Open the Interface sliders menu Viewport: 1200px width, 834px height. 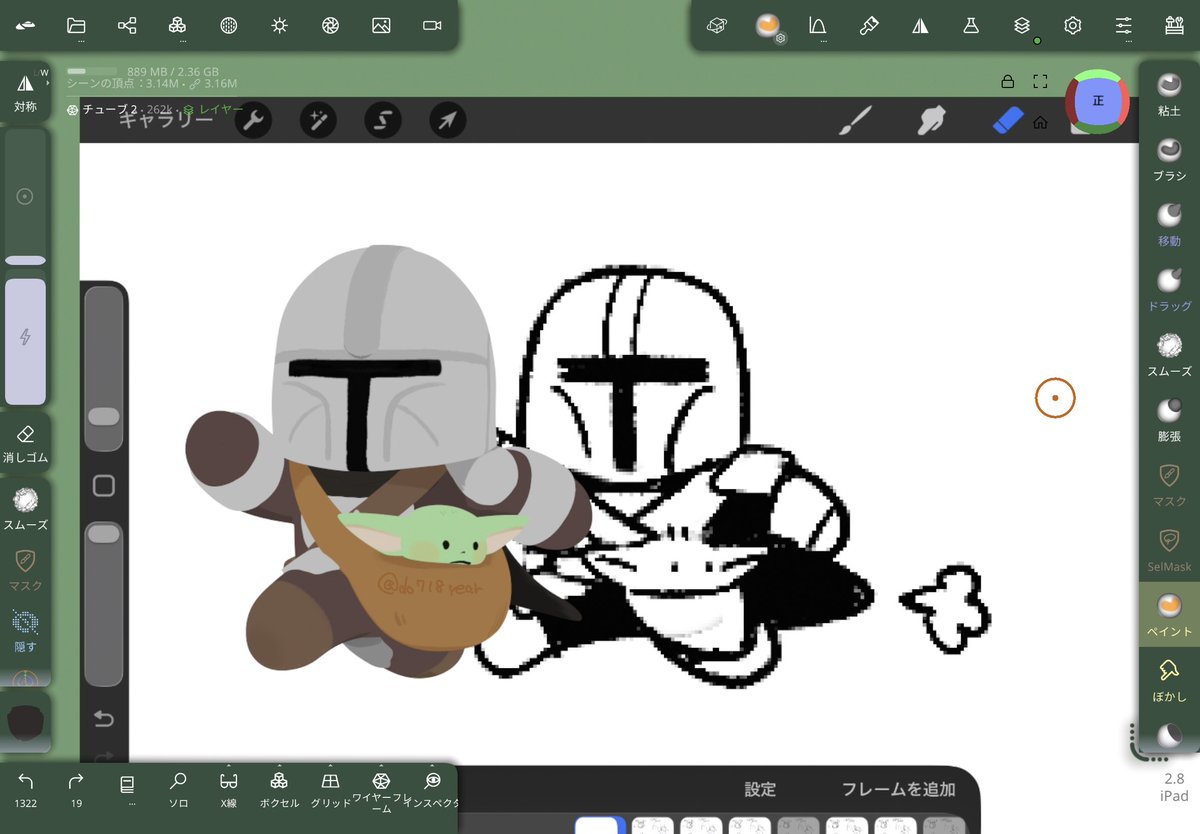tap(1124, 26)
